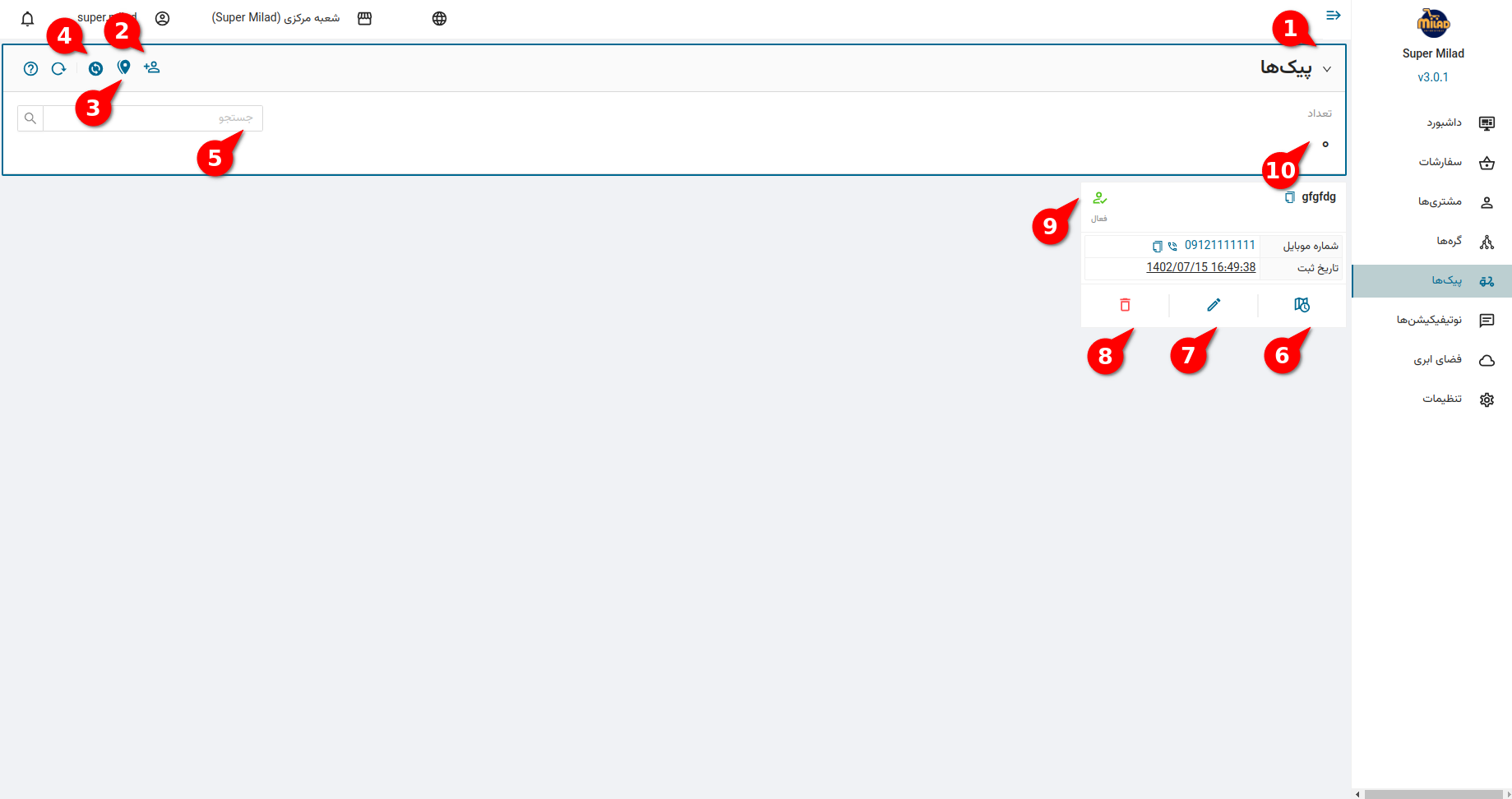Viewport: 1512px width, 799px height.
Task: Refresh the couriers list with the reload icon
Action: pos(58,69)
